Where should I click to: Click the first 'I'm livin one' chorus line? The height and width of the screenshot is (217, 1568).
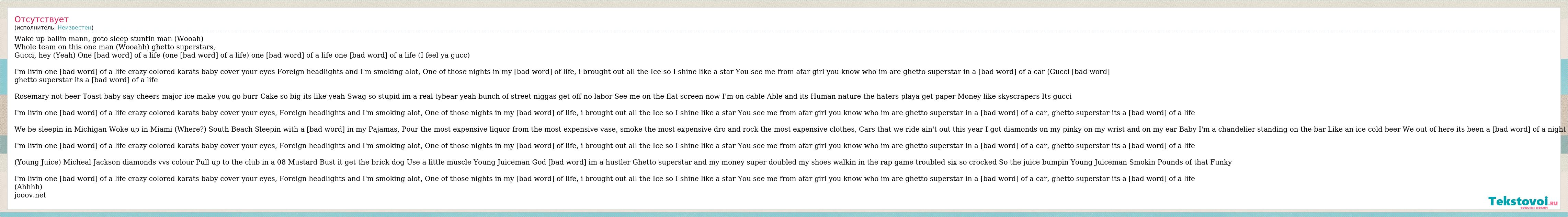(x=562, y=72)
